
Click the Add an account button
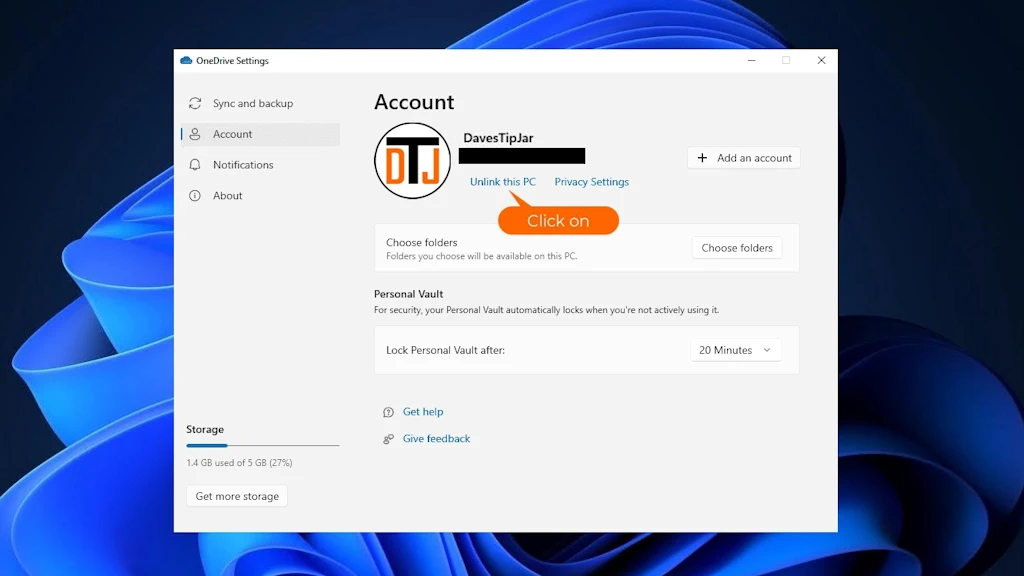tap(744, 157)
